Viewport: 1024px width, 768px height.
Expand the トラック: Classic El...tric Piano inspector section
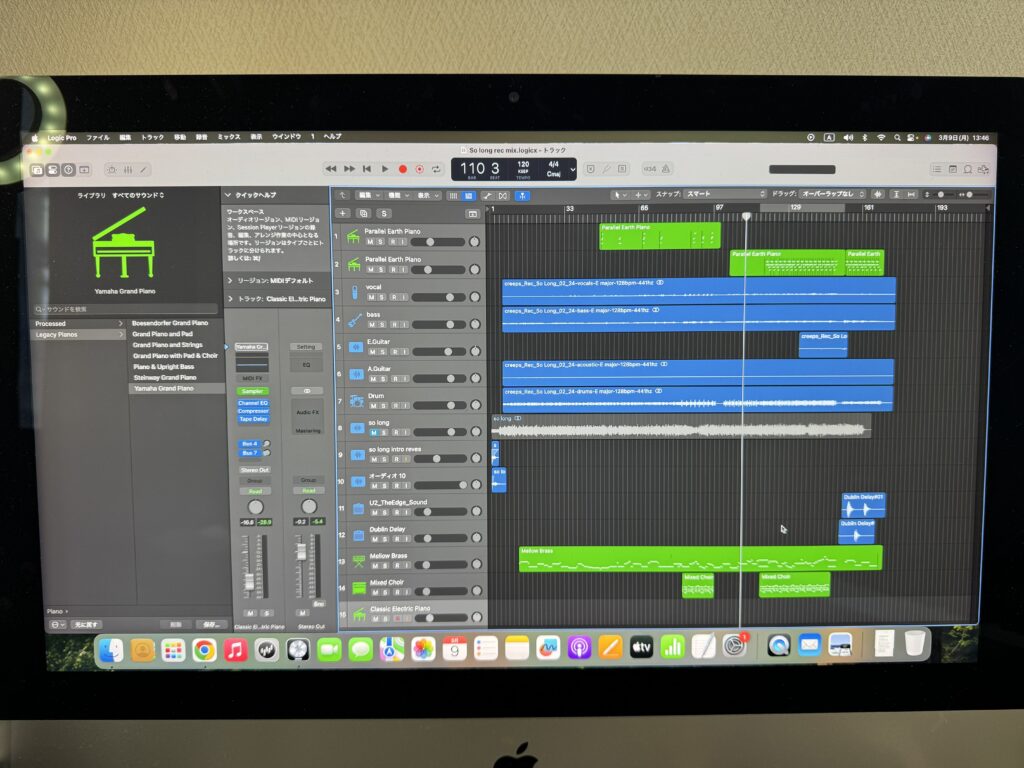tap(231, 299)
